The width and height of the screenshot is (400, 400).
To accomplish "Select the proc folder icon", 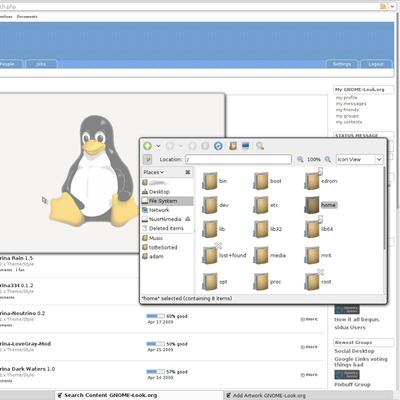I will [x=261, y=282].
